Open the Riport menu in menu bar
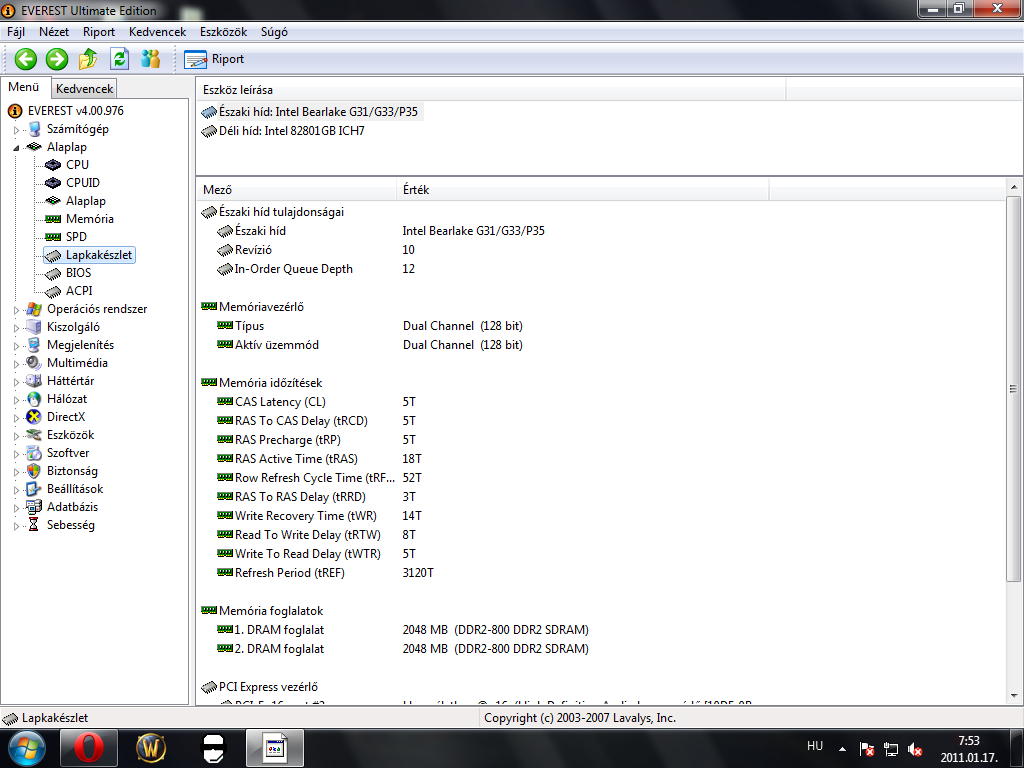 click(99, 32)
